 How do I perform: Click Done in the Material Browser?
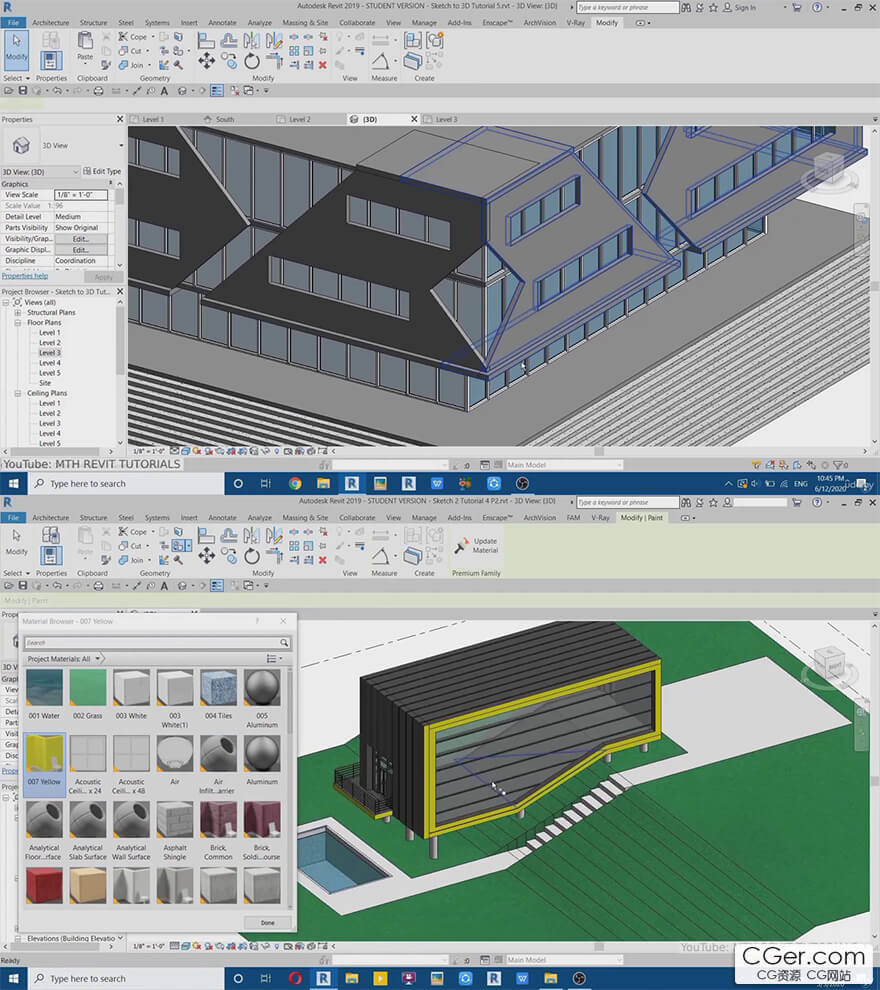coord(267,922)
